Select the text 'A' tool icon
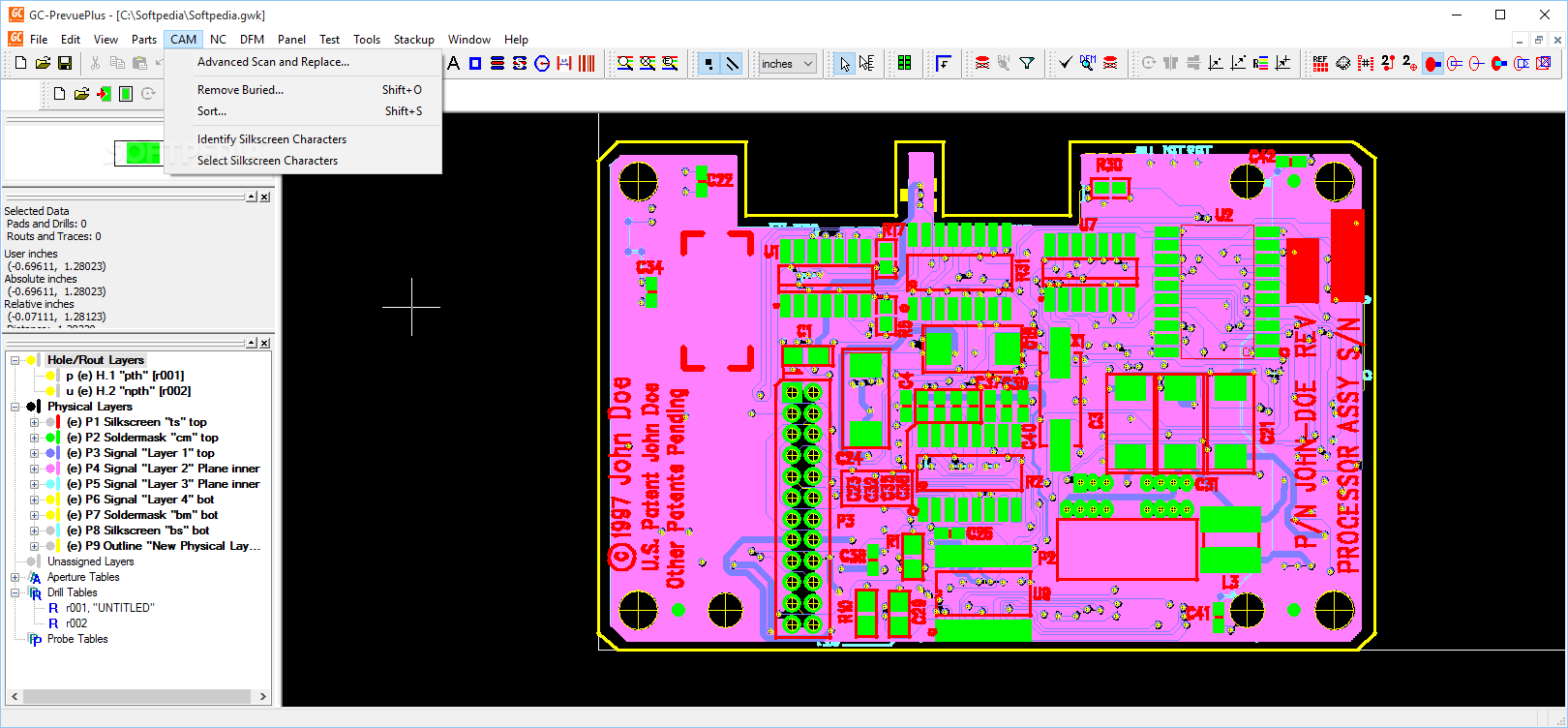Viewport: 1568px width, 728px height. pyautogui.click(x=453, y=63)
